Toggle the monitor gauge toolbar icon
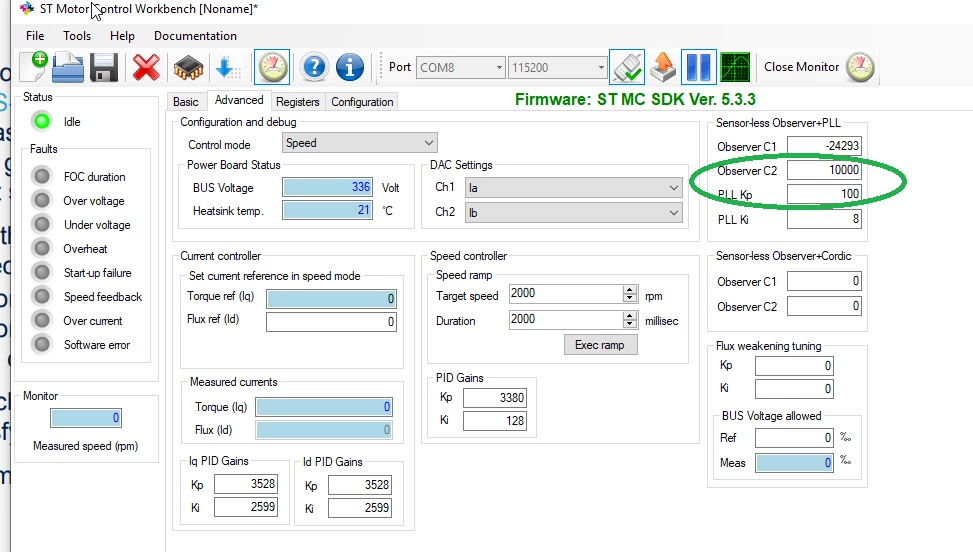Viewport: 973px width, 552px height. tap(272, 67)
